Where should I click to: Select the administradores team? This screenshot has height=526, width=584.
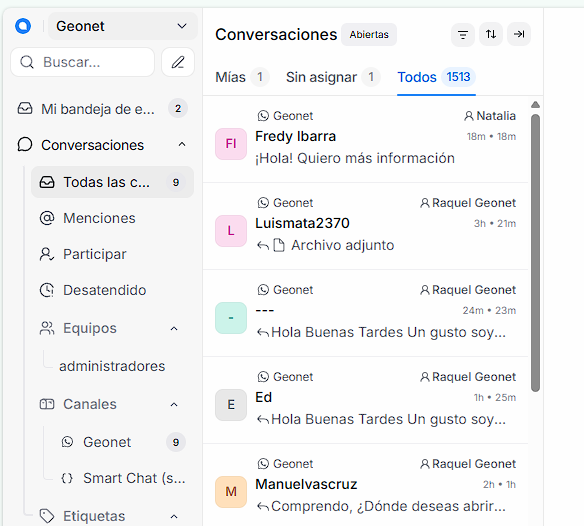click(112, 366)
